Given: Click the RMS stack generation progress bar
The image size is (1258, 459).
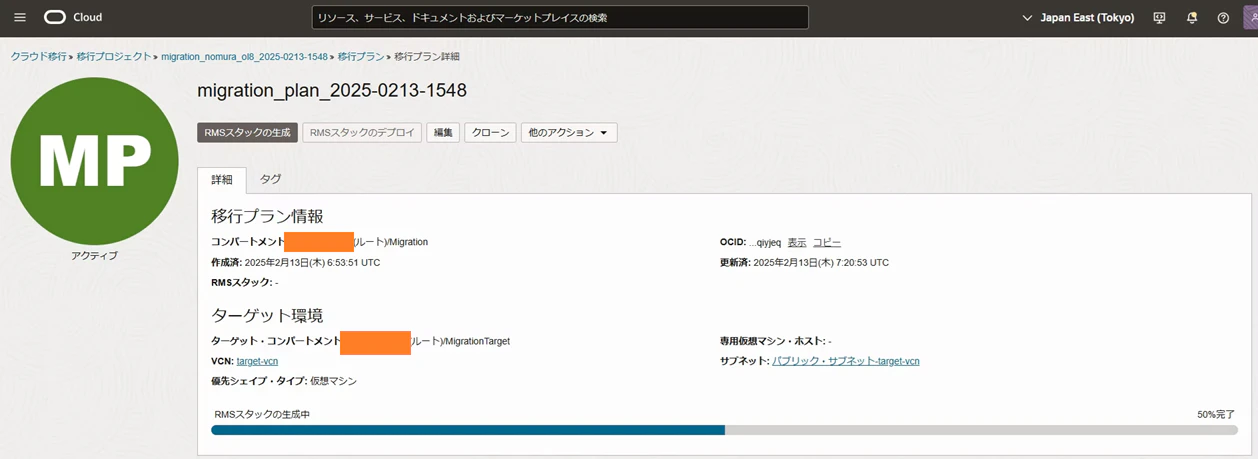Looking at the screenshot, I should 724,430.
